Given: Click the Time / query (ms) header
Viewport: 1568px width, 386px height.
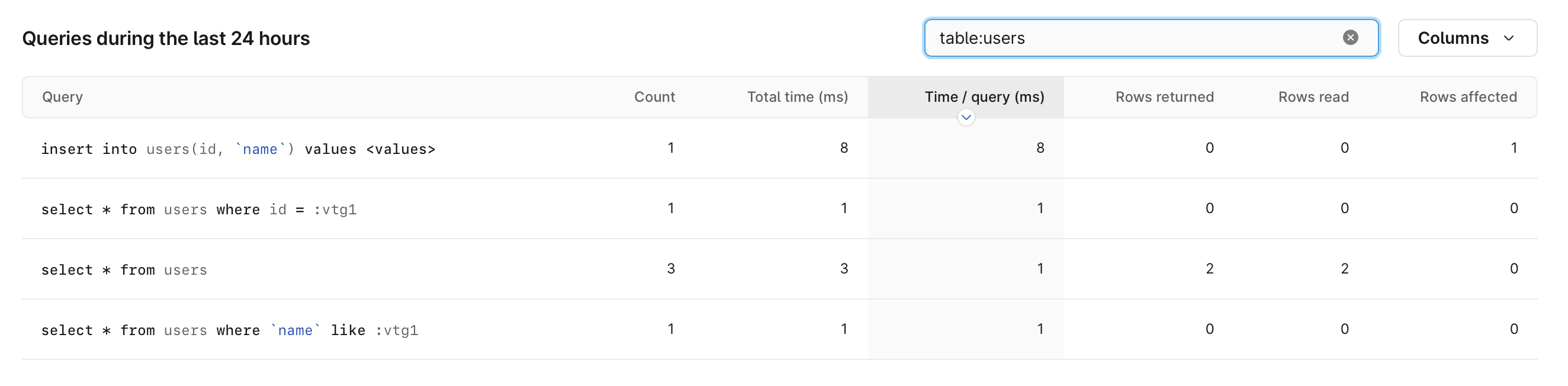Looking at the screenshot, I should [x=984, y=96].
